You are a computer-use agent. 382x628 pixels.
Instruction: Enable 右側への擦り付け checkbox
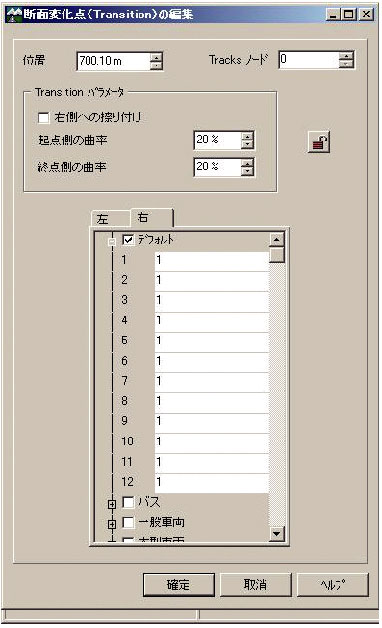tap(43, 117)
